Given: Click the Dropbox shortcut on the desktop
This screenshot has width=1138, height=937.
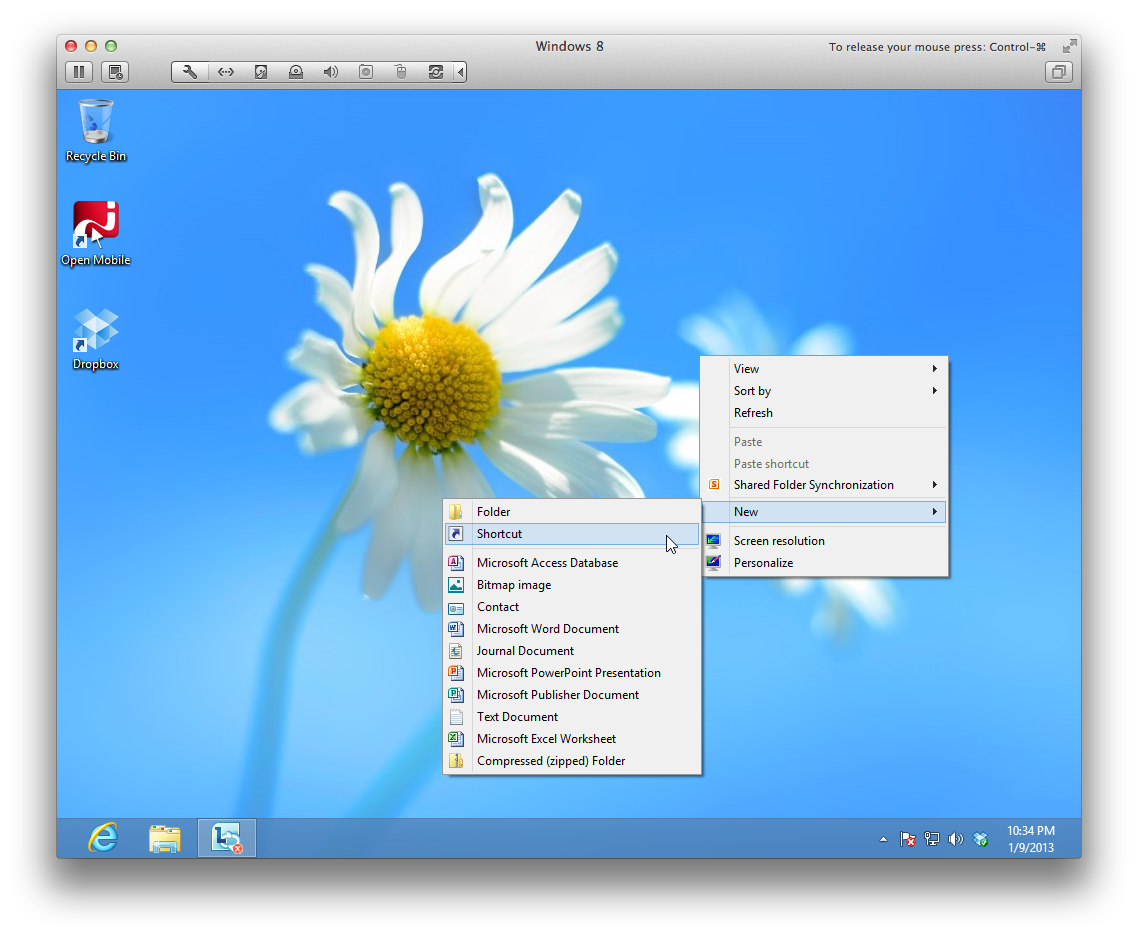Looking at the screenshot, I should pos(96,339).
